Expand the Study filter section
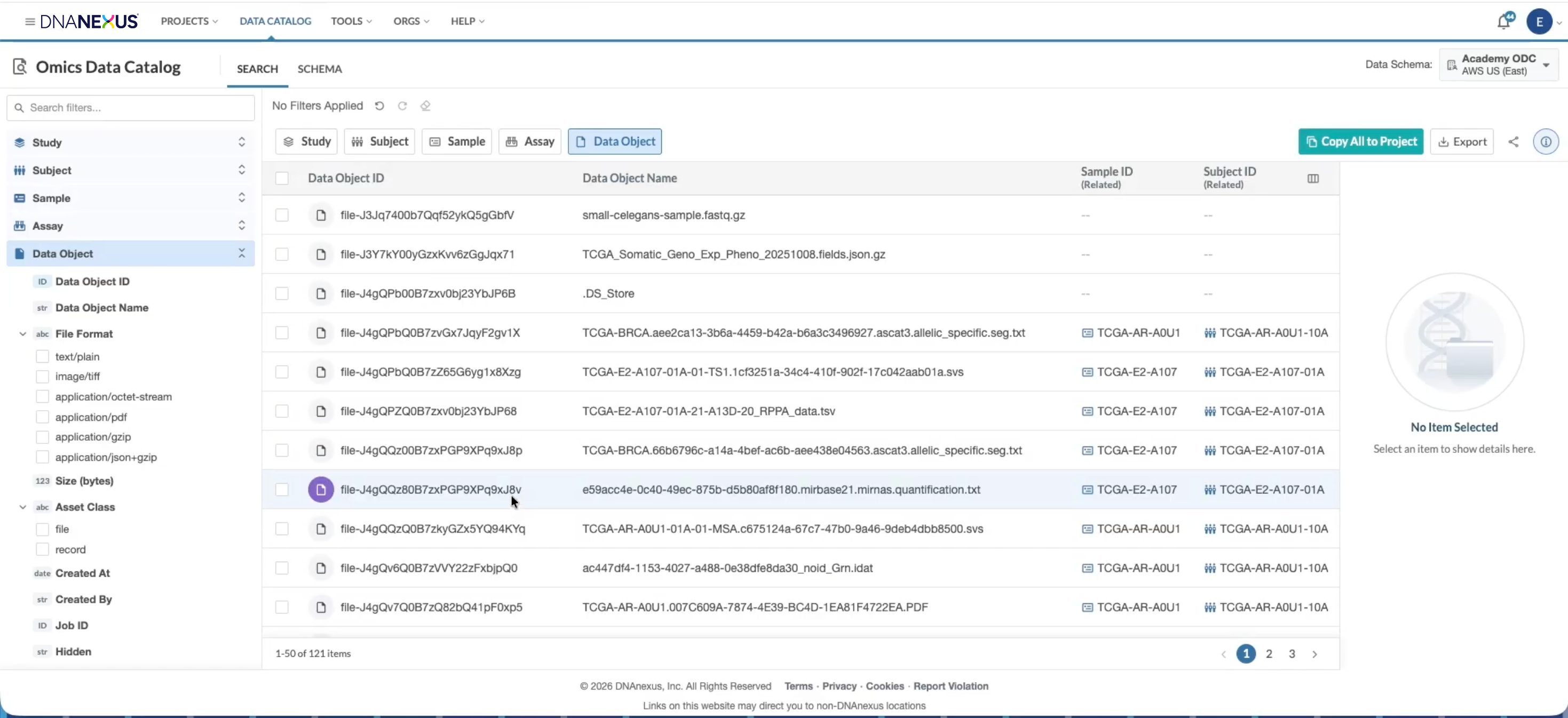The height and width of the screenshot is (718, 1568). point(242,142)
